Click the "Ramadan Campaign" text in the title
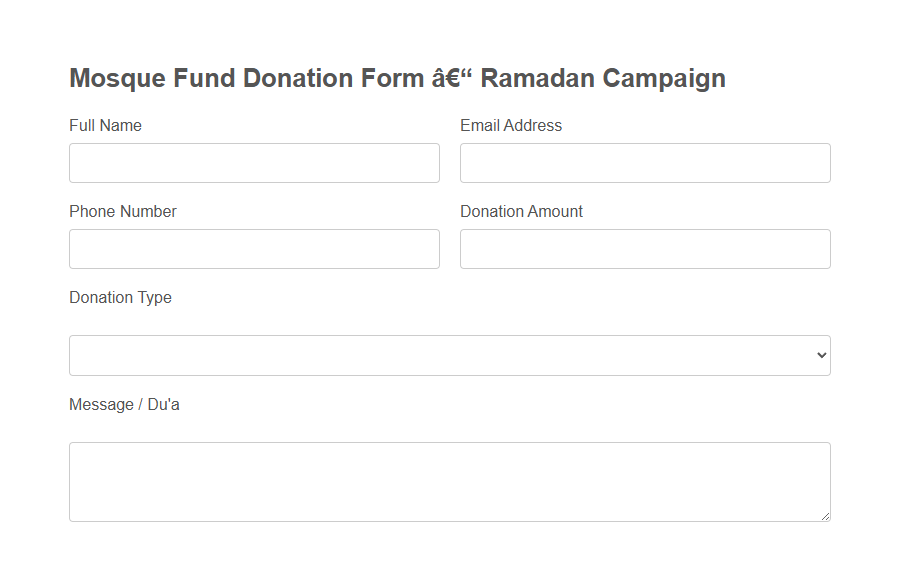This screenshot has height=586, width=900. [603, 78]
